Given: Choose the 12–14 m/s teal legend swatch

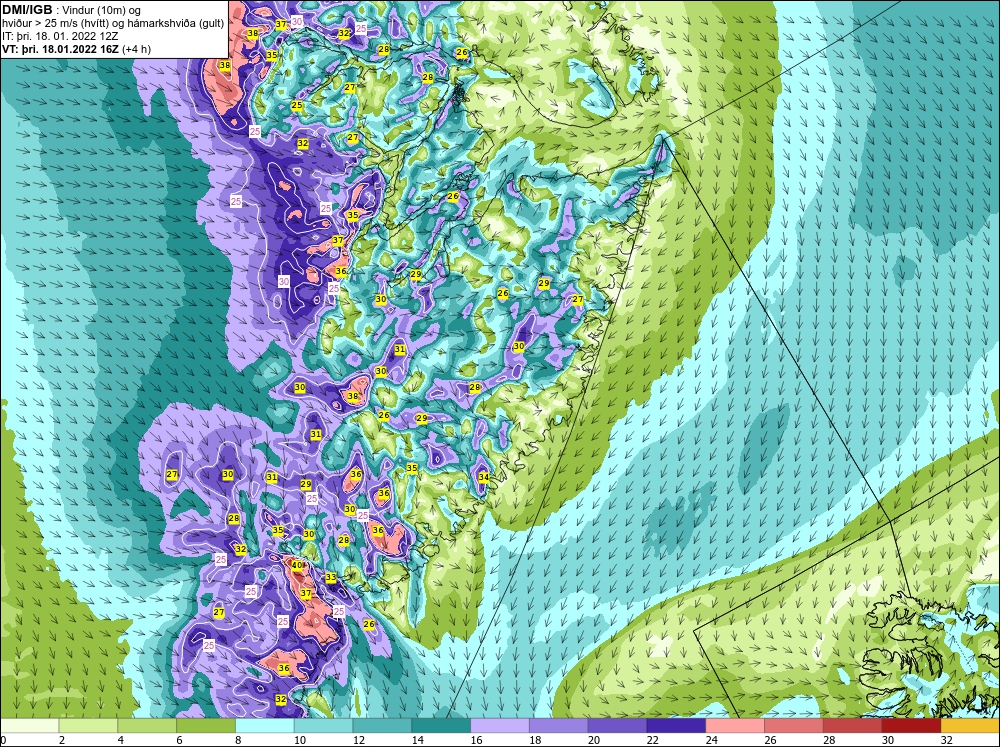Looking at the screenshot, I should 382,726.
